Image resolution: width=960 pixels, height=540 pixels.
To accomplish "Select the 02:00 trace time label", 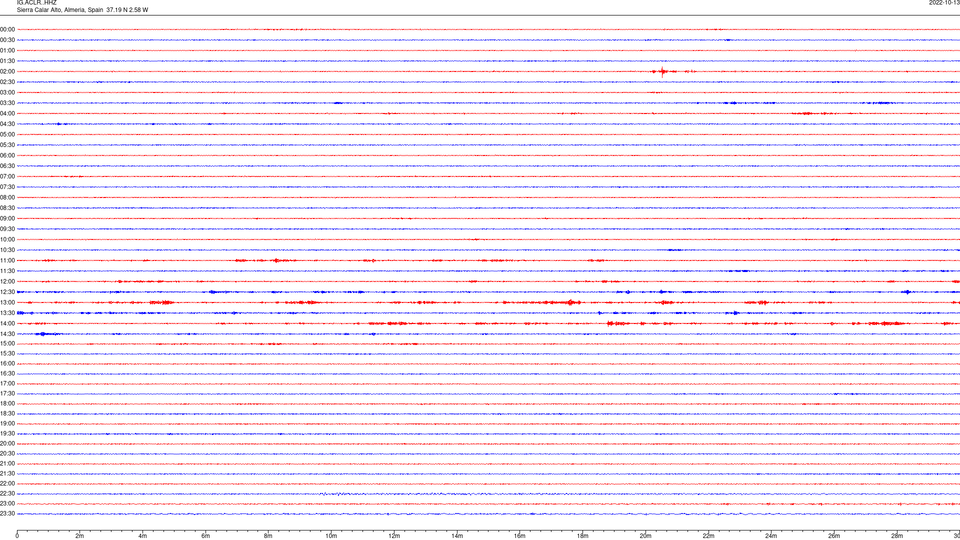I will pos(7,71).
